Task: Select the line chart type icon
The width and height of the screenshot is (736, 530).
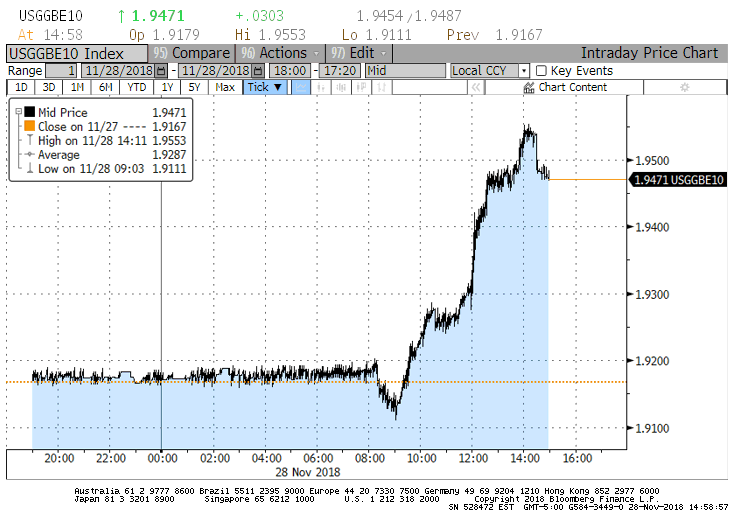Action: (x=301, y=87)
